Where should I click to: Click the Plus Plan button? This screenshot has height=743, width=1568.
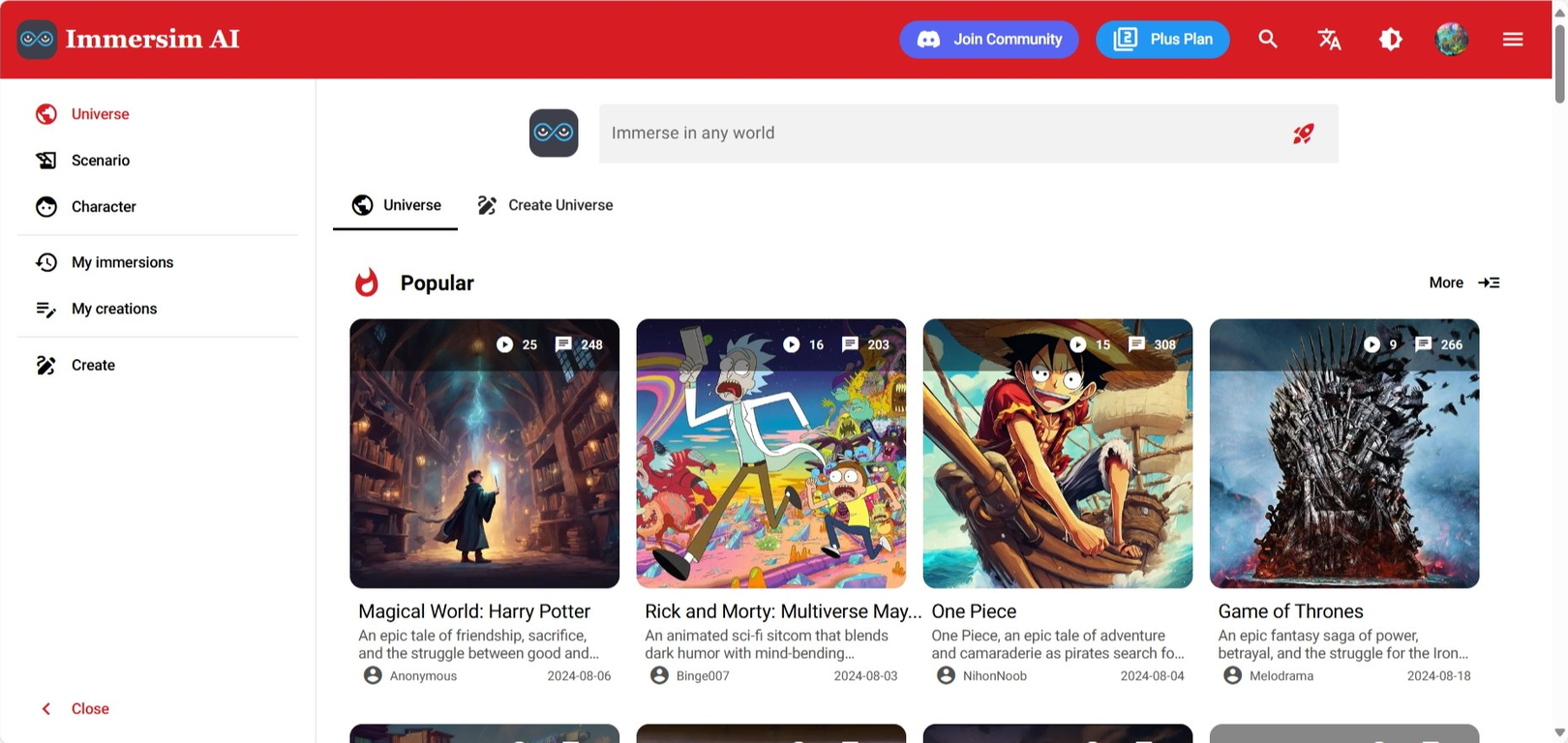click(1161, 40)
